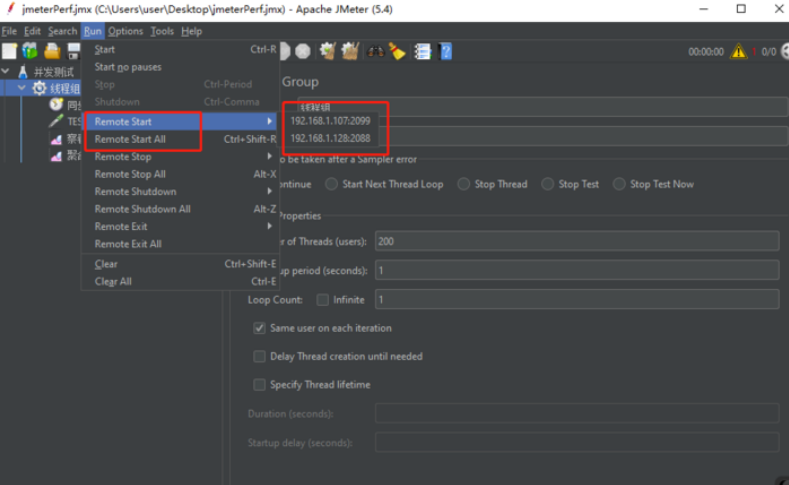789x485 pixels.
Task: Choose Remote Exit All menu item
Action: click(181, 244)
